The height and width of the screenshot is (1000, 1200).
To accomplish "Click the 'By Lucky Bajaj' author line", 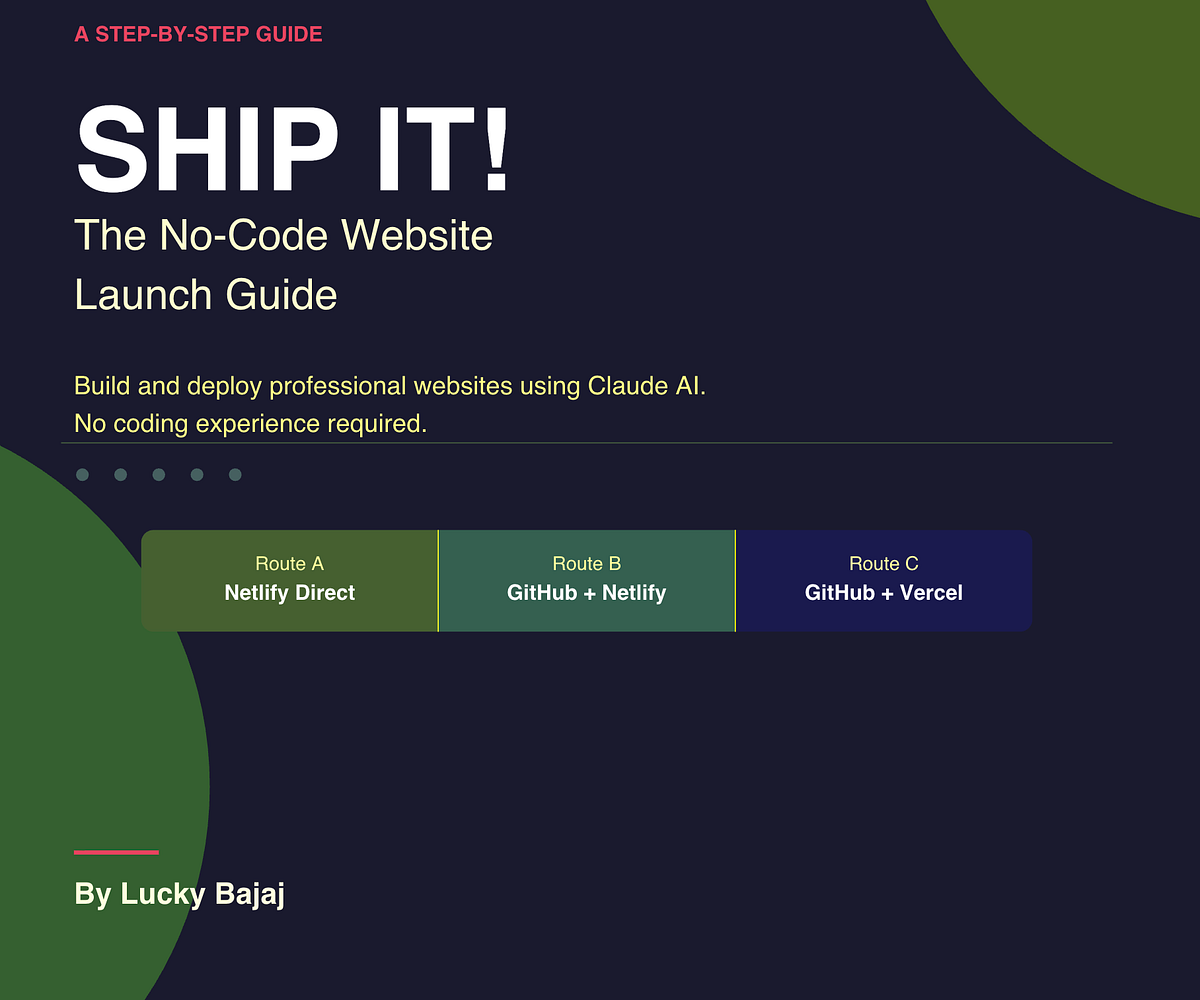I will coord(180,893).
